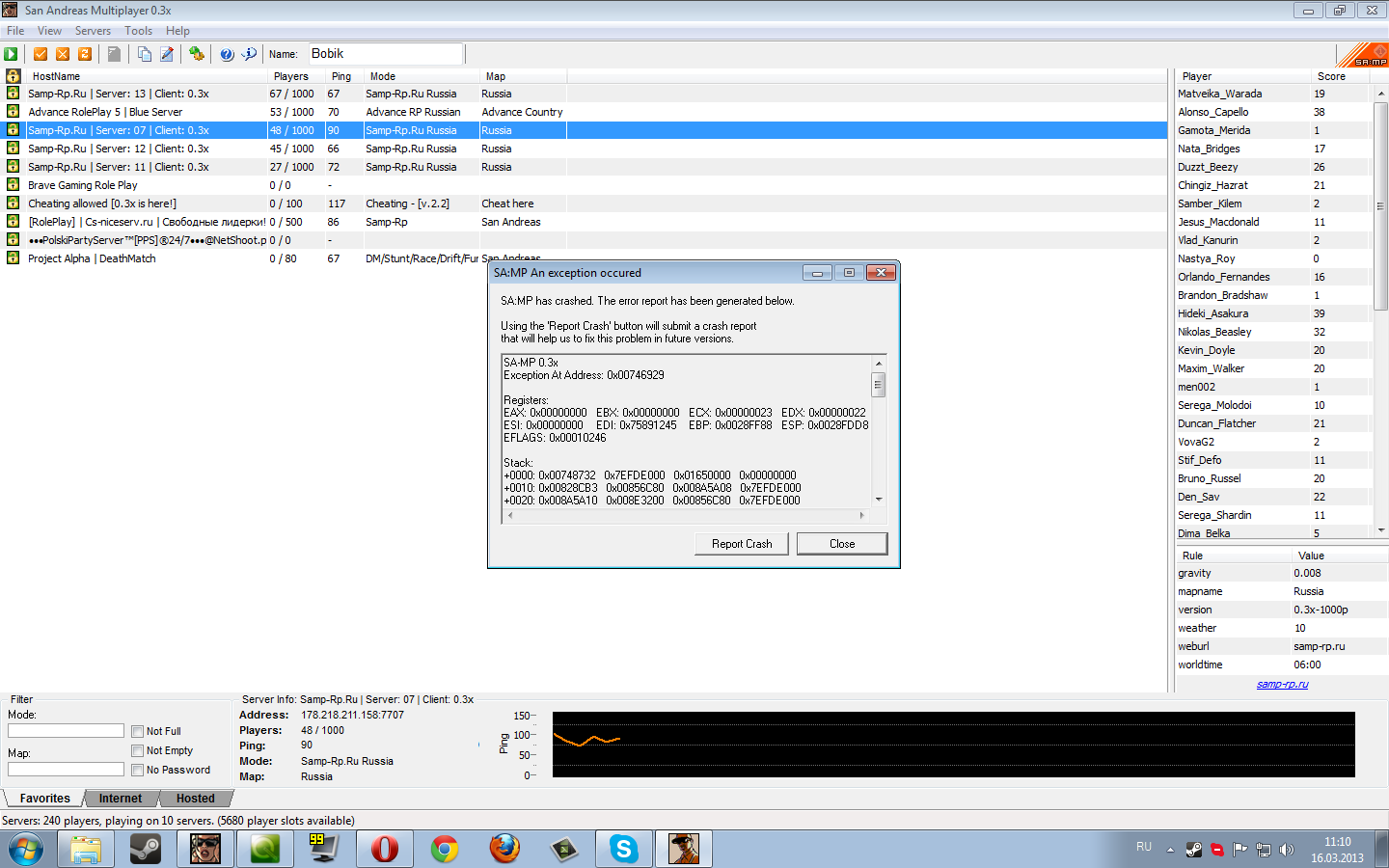Image resolution: width=1389 pixels, height=868 pixels.
Task: Open Skype from the taskbar
Action: click(624, 849)
